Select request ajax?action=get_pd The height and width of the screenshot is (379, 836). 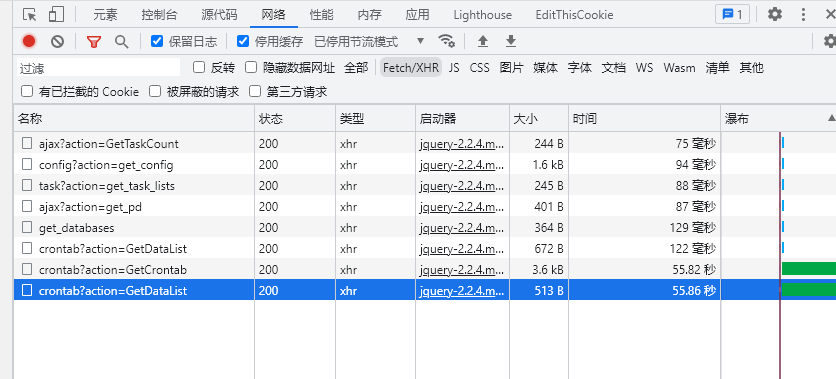tap(90, 207)
